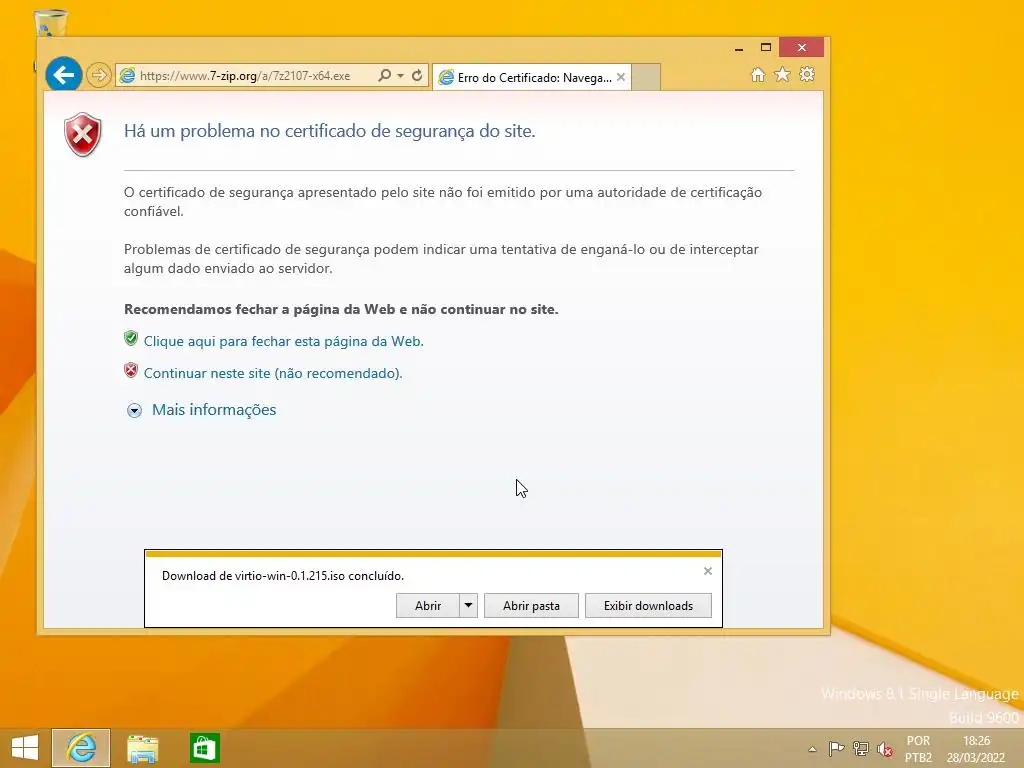Click the POR PTB2 language indicator
This screenshot has width=1024, height=768.
918,749
